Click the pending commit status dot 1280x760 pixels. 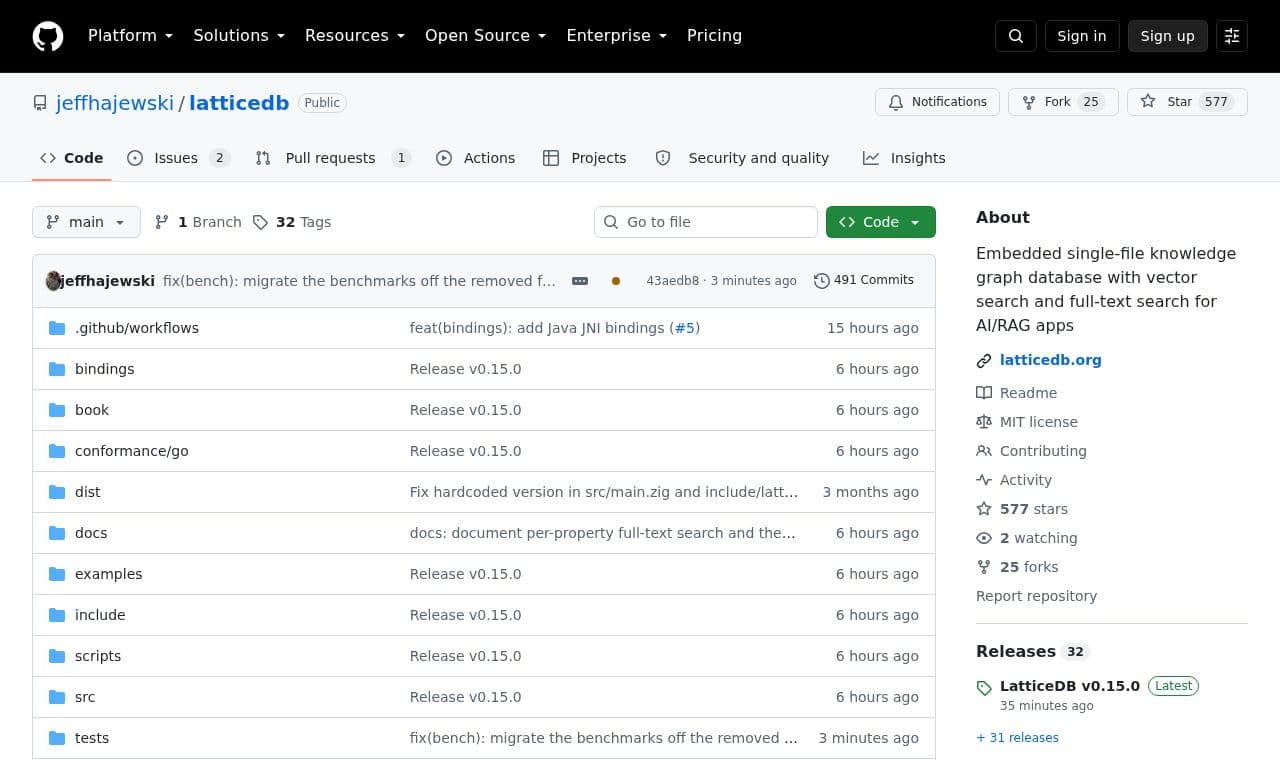[x=616, y=281]
